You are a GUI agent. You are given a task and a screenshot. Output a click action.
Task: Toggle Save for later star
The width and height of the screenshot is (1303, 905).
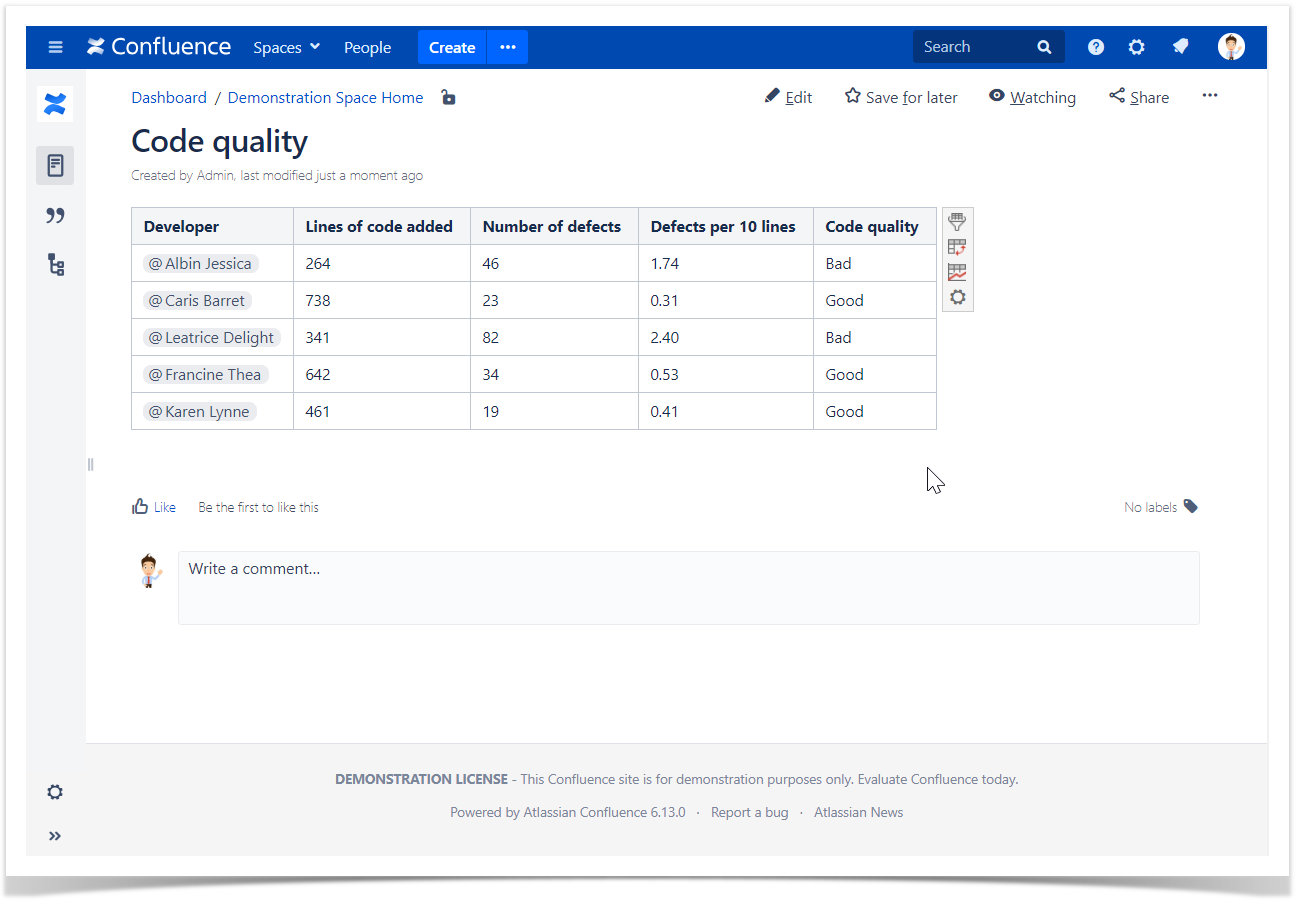901,97
